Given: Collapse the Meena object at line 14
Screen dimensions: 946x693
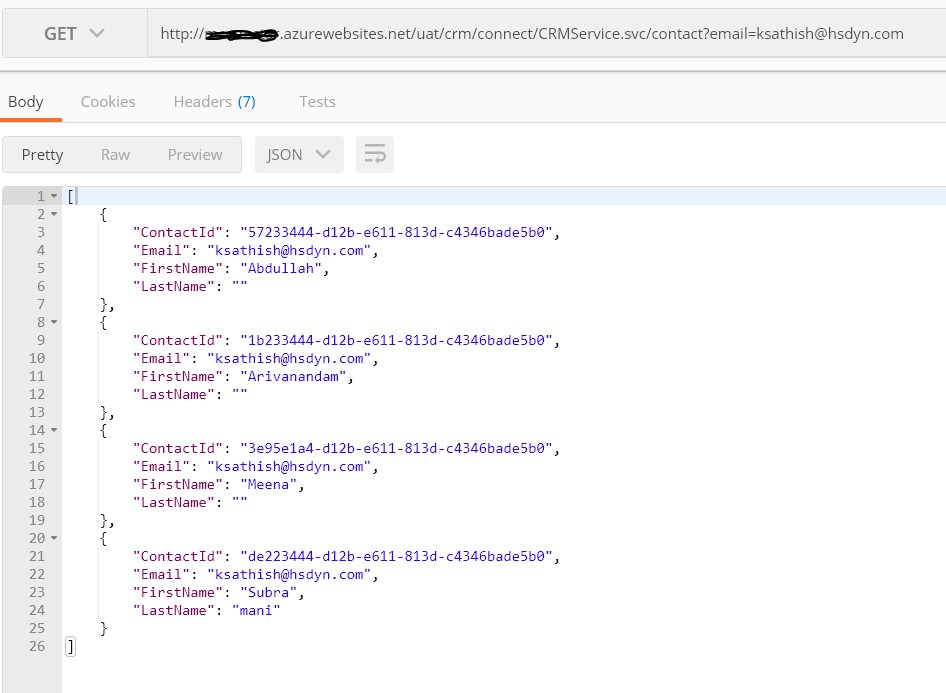Looking at the screenshot, I should [x=54, y=430].
